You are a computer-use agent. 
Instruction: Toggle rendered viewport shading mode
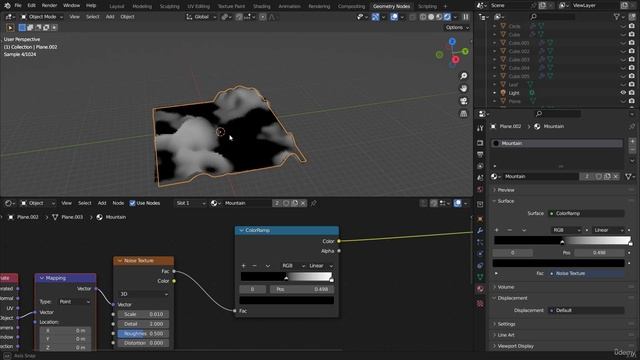(447, 17)
